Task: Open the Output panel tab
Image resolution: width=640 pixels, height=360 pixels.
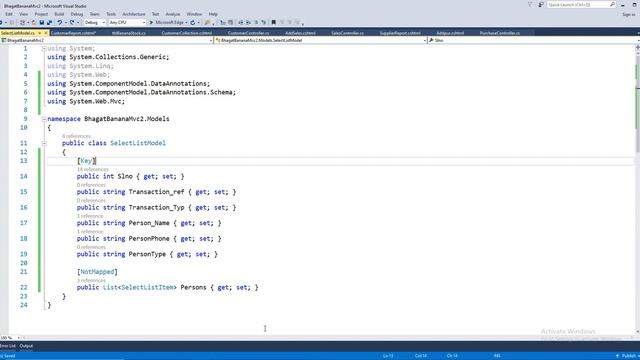Action: tap(26, 346)
